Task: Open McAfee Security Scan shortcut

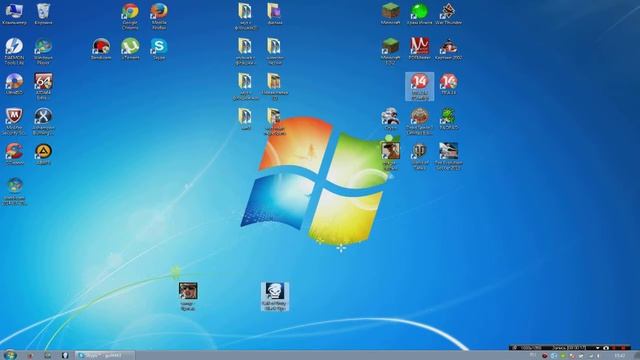Action: (14, 122)
